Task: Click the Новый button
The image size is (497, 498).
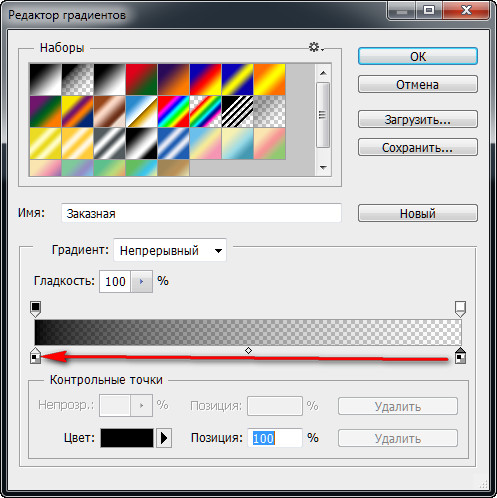Action: point(418,213)
